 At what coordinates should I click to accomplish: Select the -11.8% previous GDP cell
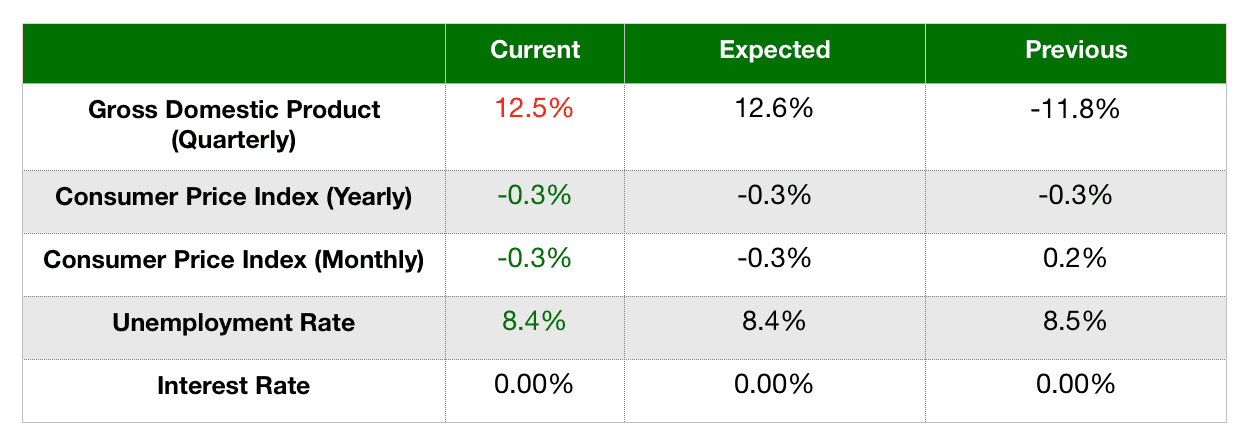pos(1076,109)
